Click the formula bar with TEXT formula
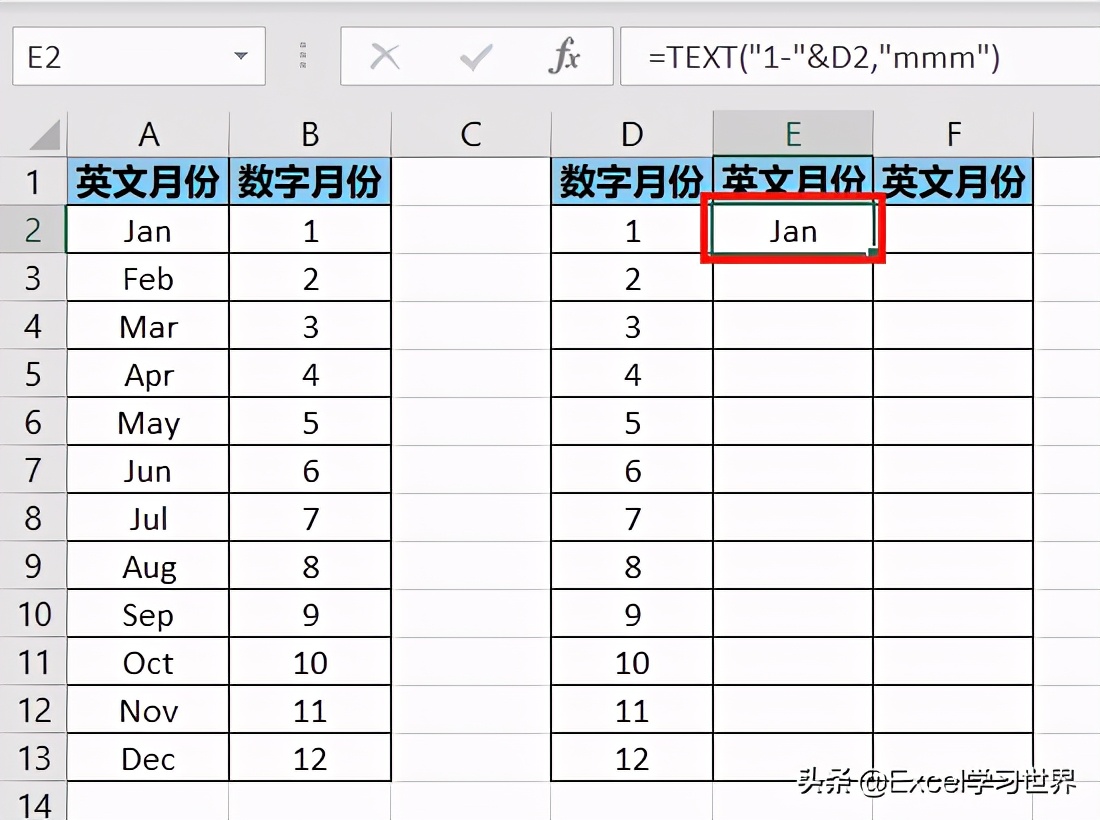This screenshot has height=820, width=1100. point(860,56)
